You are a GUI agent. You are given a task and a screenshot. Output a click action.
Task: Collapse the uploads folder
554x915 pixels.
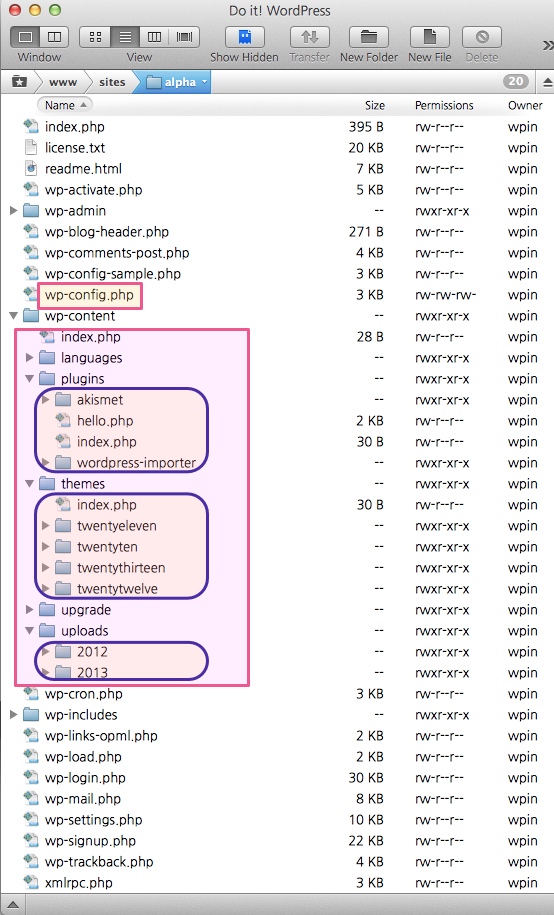pos(30,631)
